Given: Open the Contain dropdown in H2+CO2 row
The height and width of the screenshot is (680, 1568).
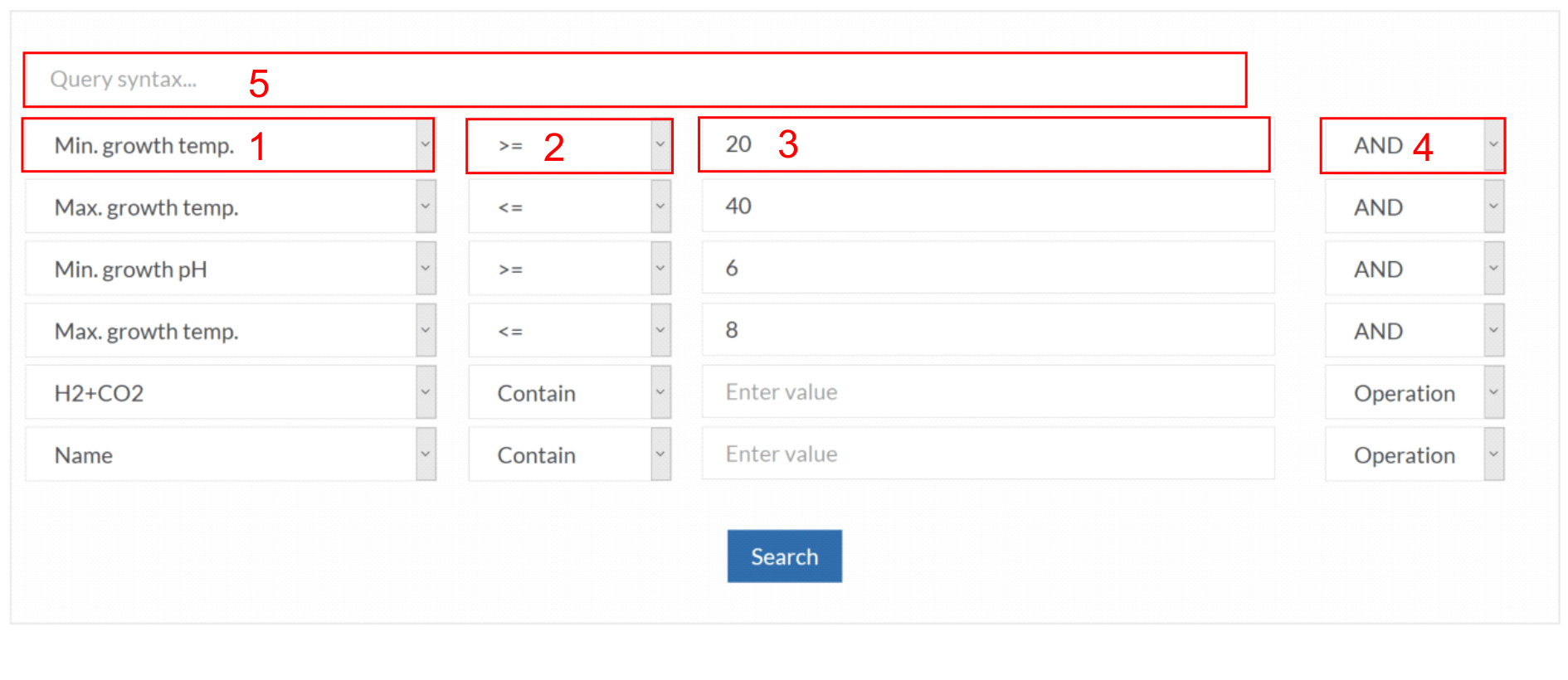Looking at the screenshot, I should pos(569,392).
